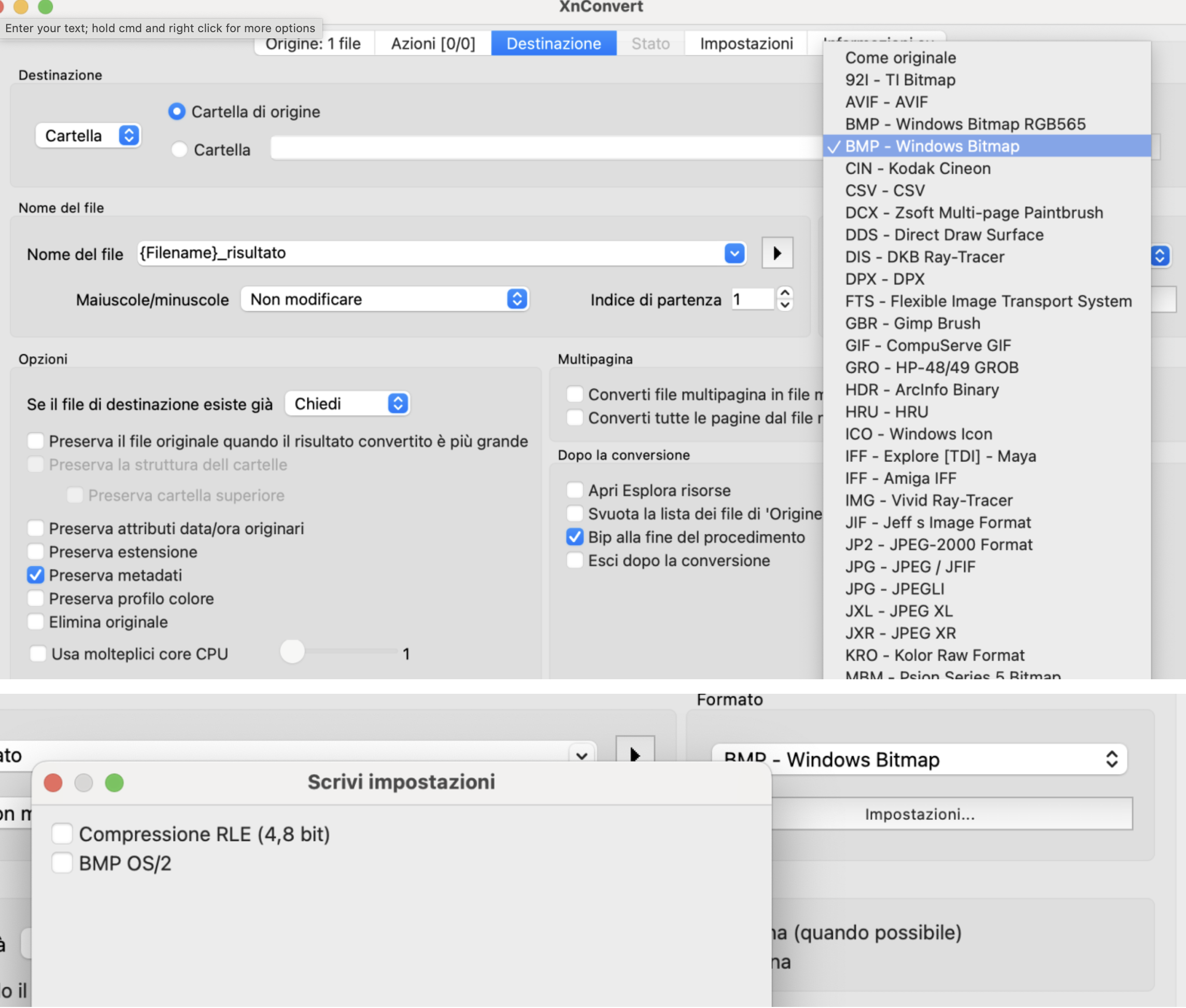The height and width of the screenshot is (1008, 1186).
Task: Increase the Indice di partenza stepper
Action: click(785, 292)
